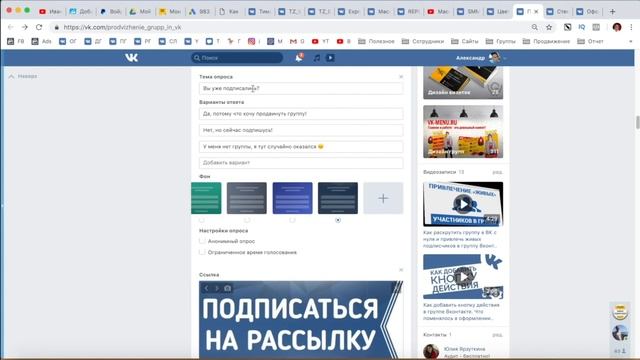Switch to the PayPal Войти tab
640x360 pixels.
click(111, 11)
